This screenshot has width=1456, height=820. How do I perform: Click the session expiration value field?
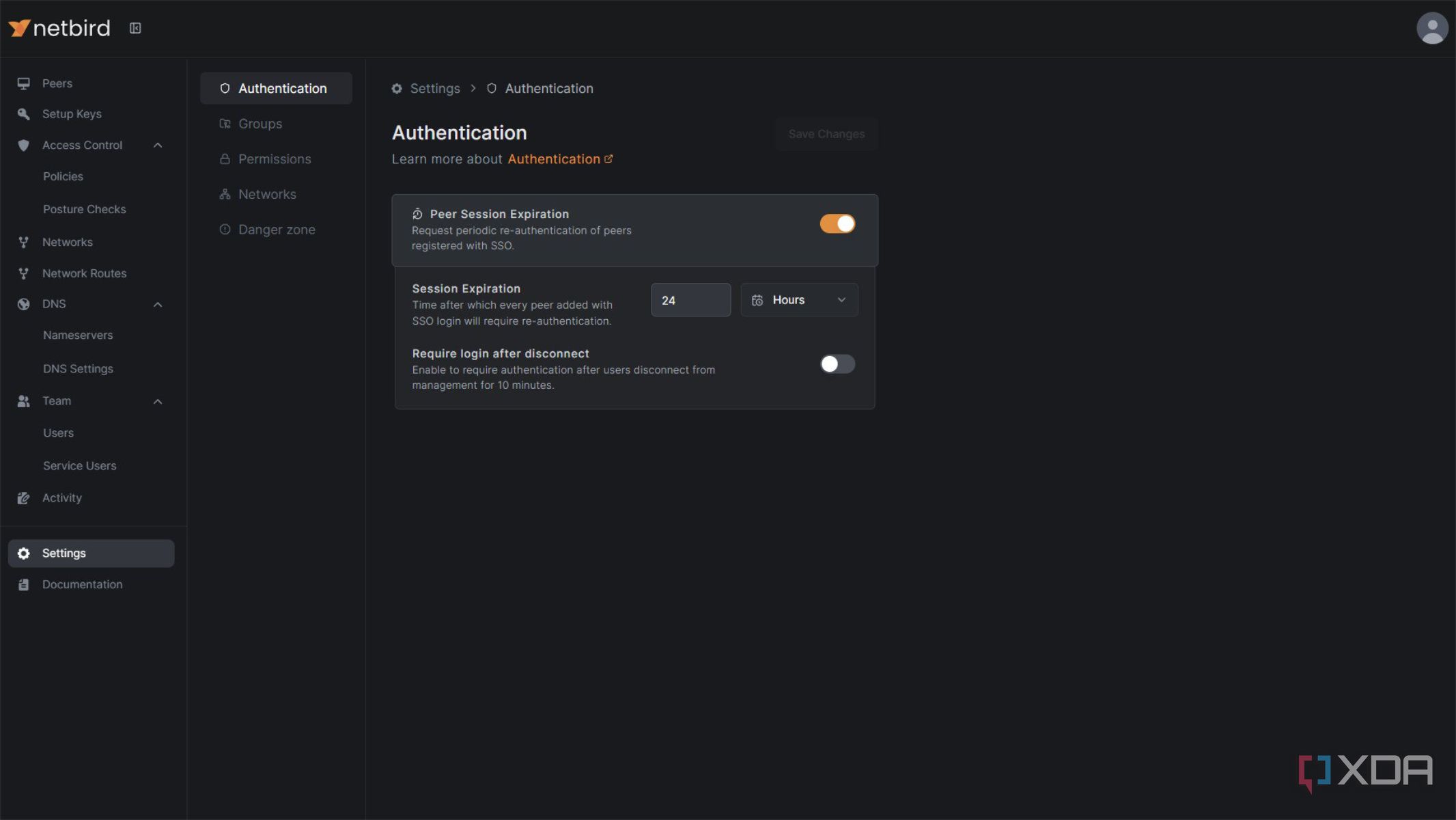(x=690, y=300)
